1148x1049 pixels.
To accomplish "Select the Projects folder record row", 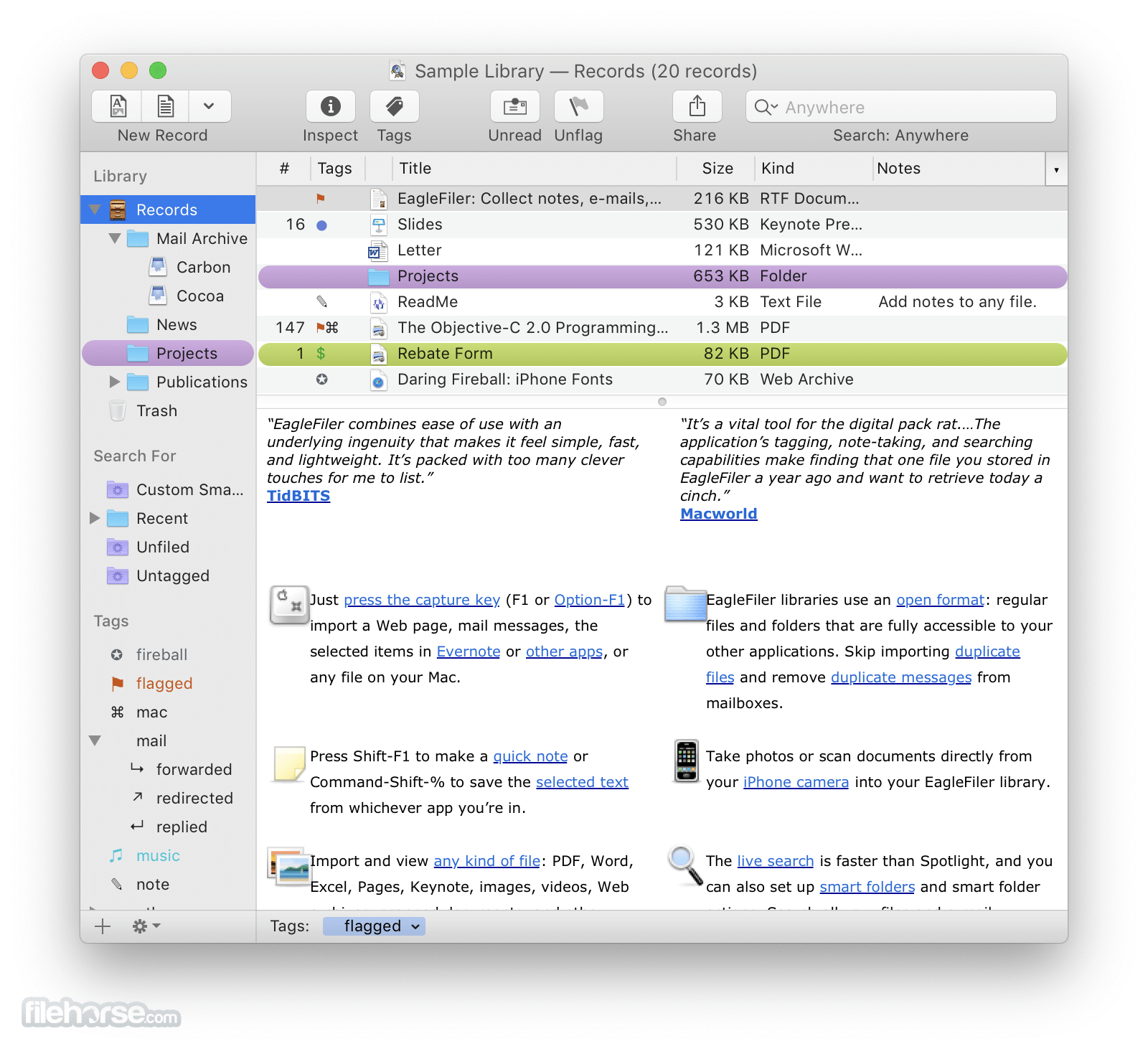I will pyautogui.click(x=662, y=276).
